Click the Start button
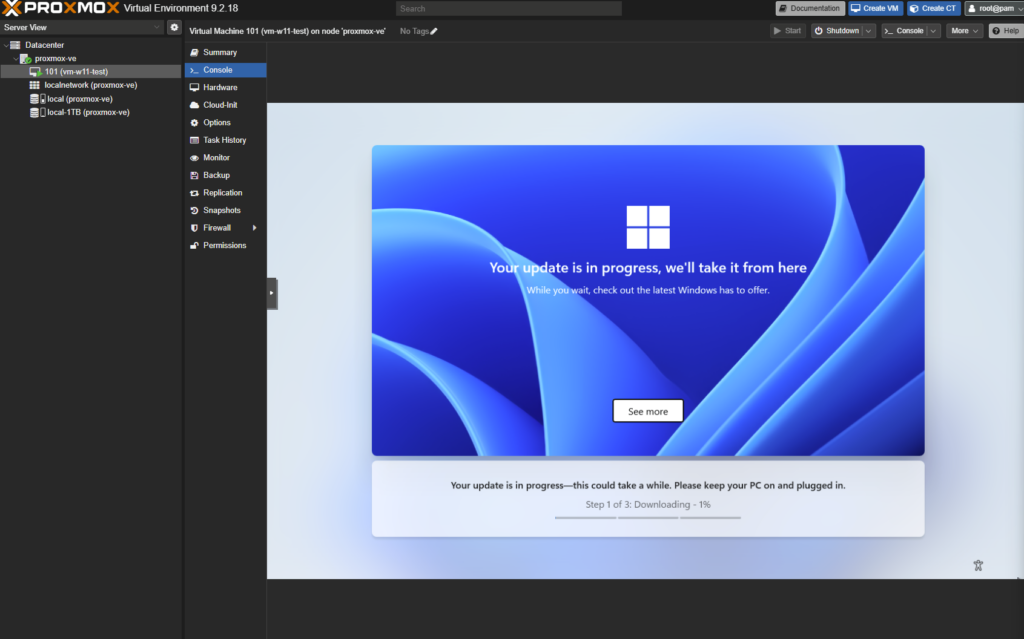Viewport: 1024px width, 639px height. pyautogui.click(x=787, y=31)
